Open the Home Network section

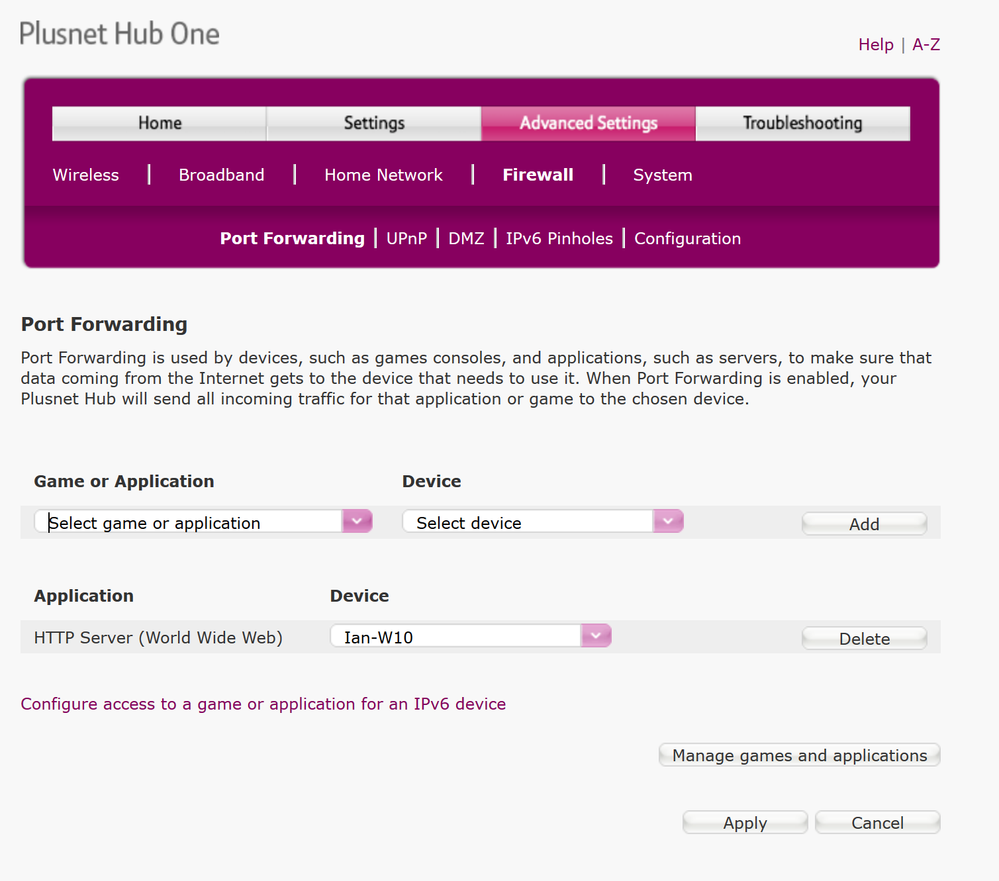point(383,175)
